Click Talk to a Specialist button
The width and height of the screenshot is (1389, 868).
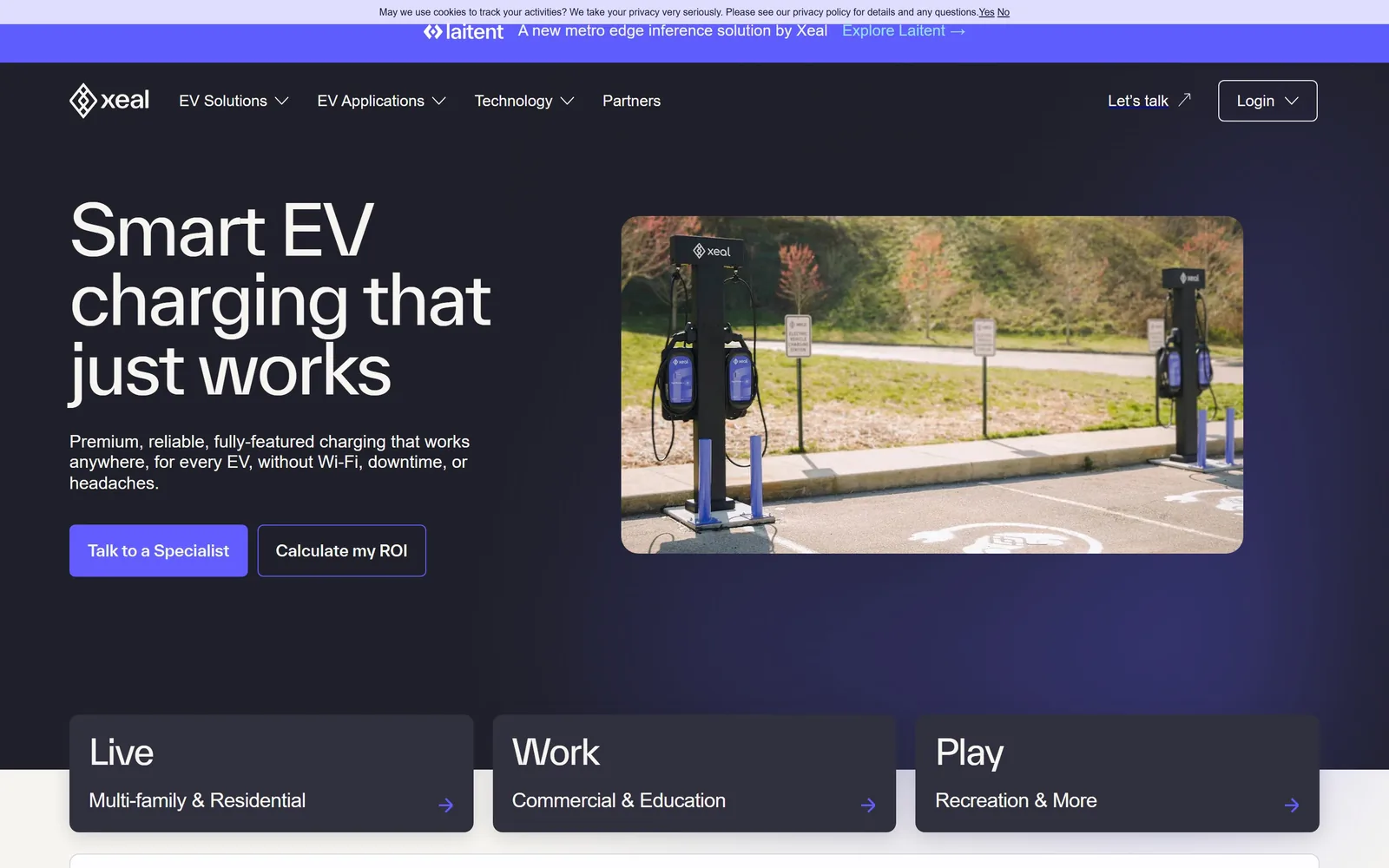coord(159,550)
